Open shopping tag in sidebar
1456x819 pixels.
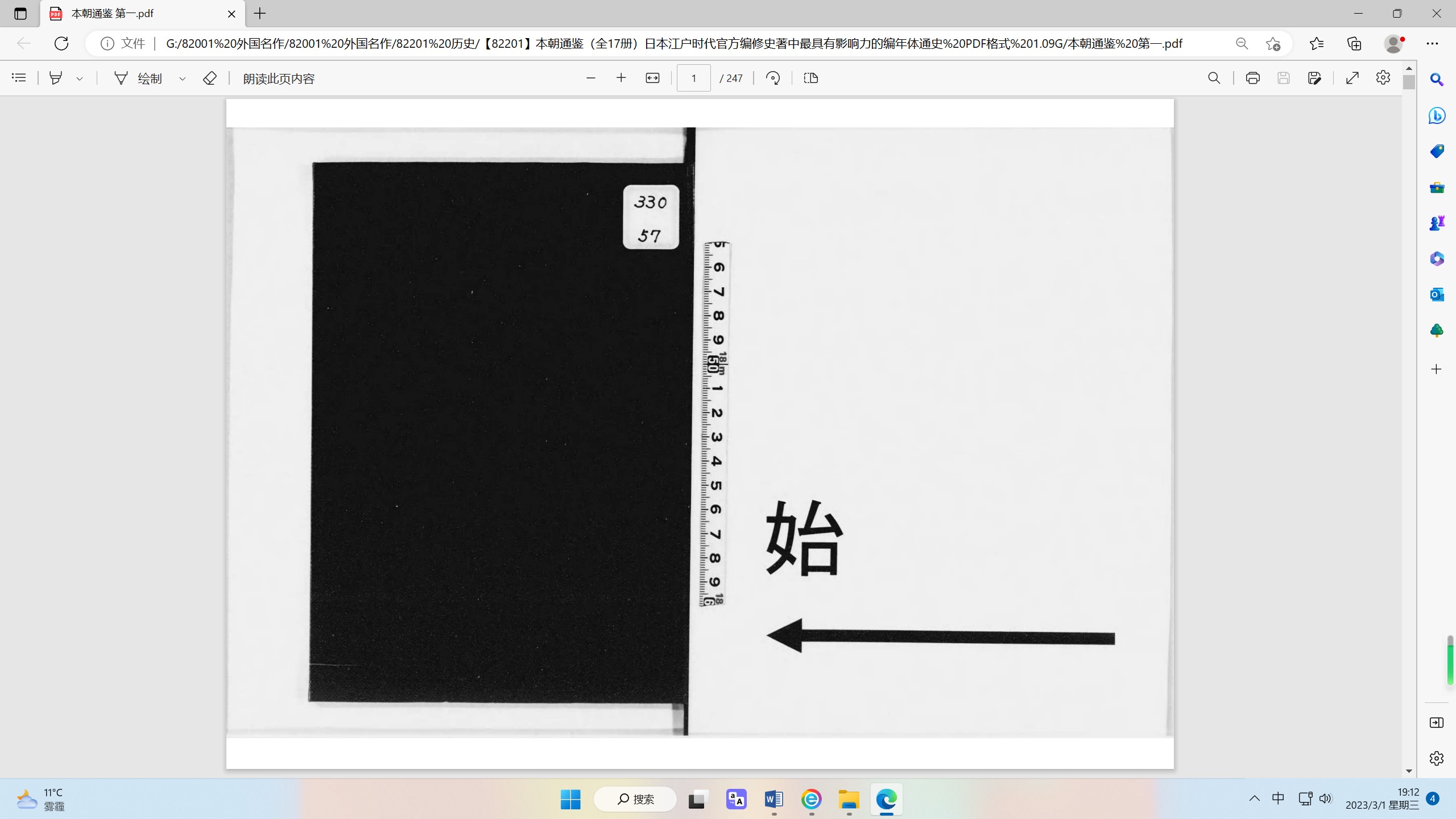point(1437,151)
